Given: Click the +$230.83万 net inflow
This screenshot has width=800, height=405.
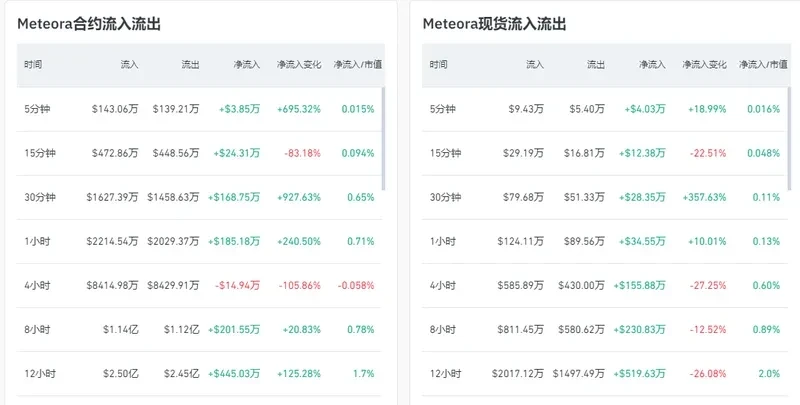Looking at the screenshot, I should click(639, 330).
